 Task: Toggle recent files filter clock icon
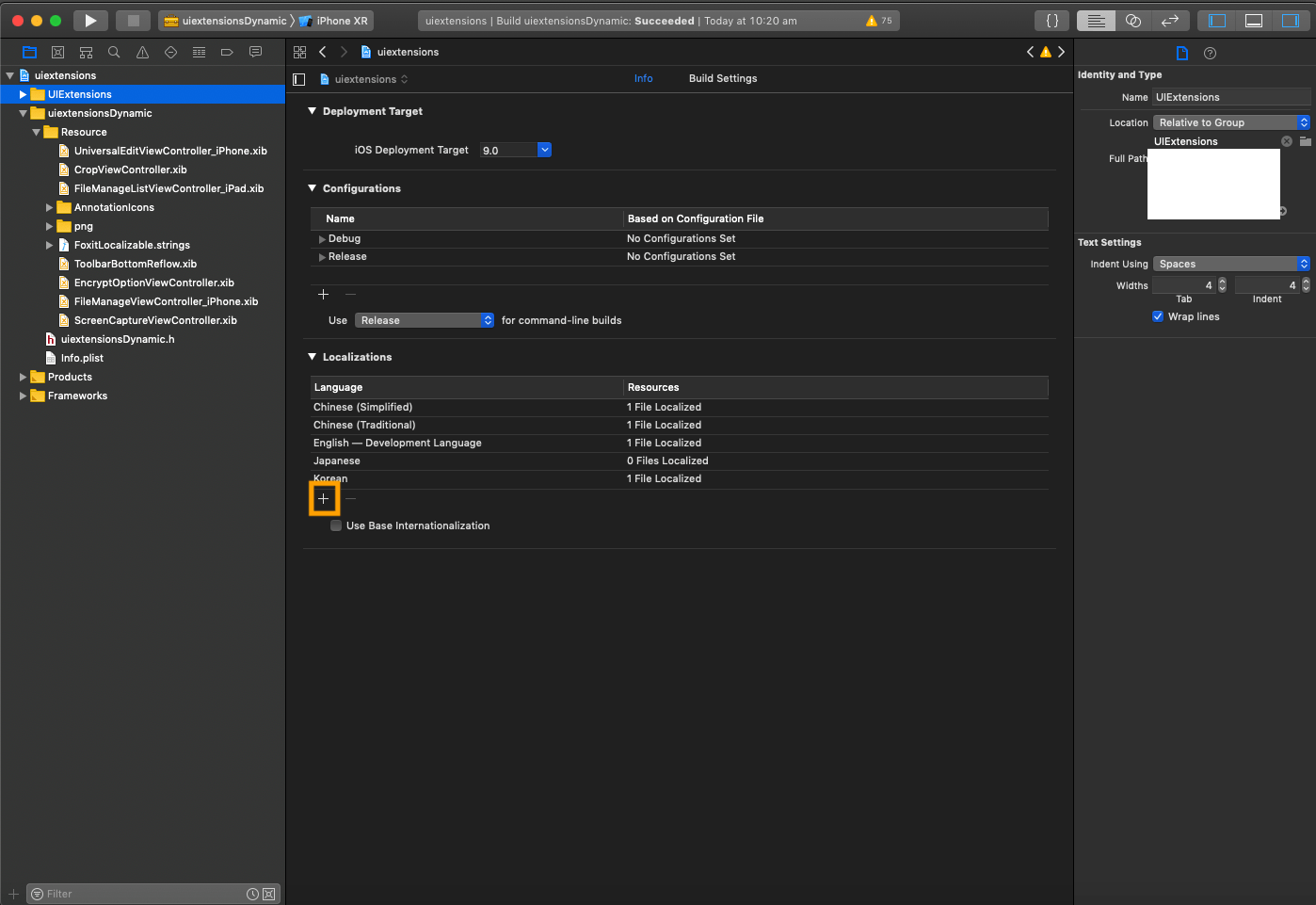(x=252, y=895)
